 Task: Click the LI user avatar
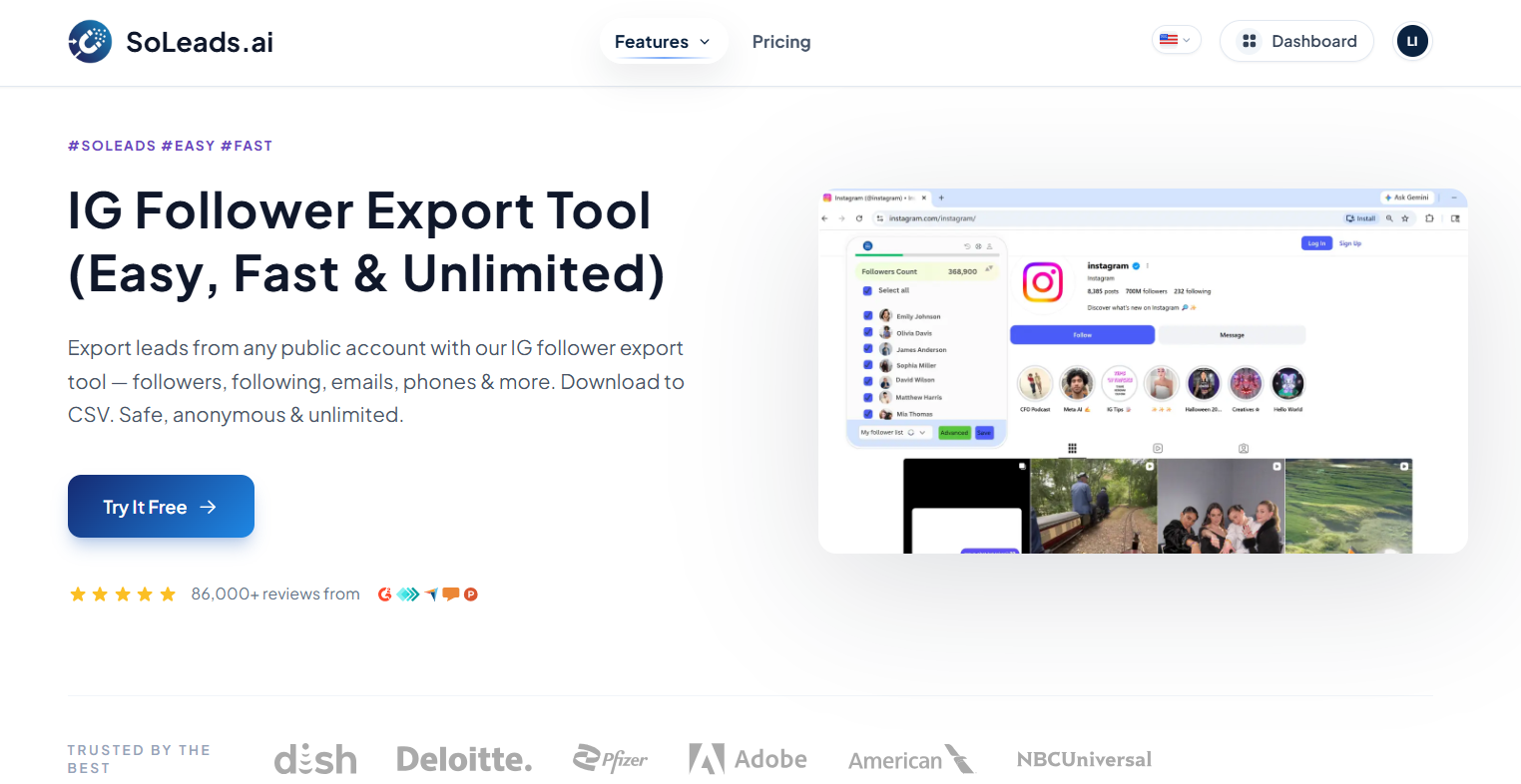[x=1412, y=41]
